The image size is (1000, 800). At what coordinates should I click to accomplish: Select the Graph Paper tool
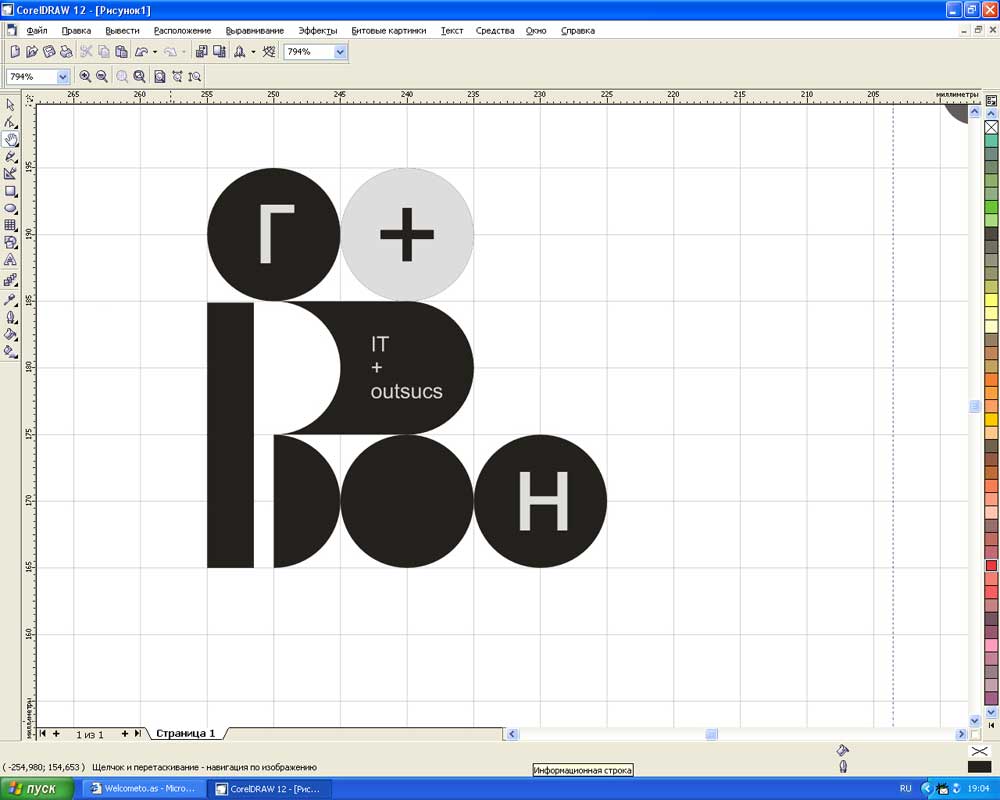pyautogui.click(x=11, y=225)
